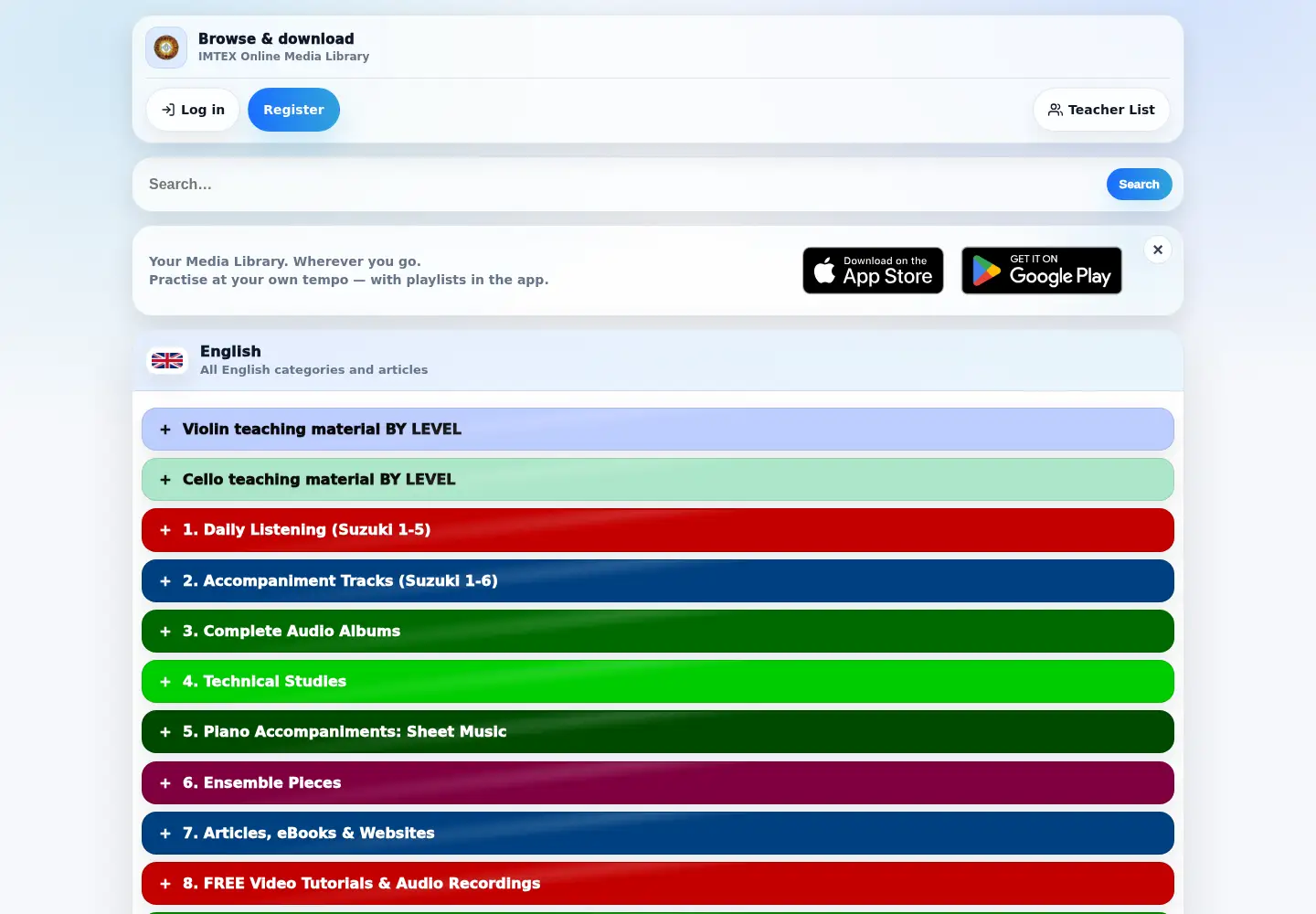Open the Google Play download badge

[x=1042, y=271]
